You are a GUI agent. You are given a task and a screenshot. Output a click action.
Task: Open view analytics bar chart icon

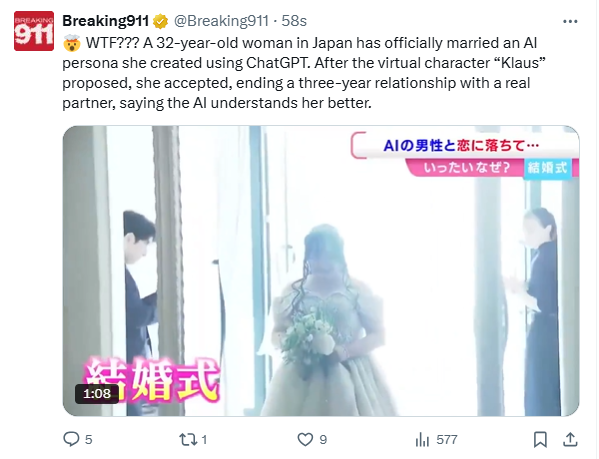423,440
